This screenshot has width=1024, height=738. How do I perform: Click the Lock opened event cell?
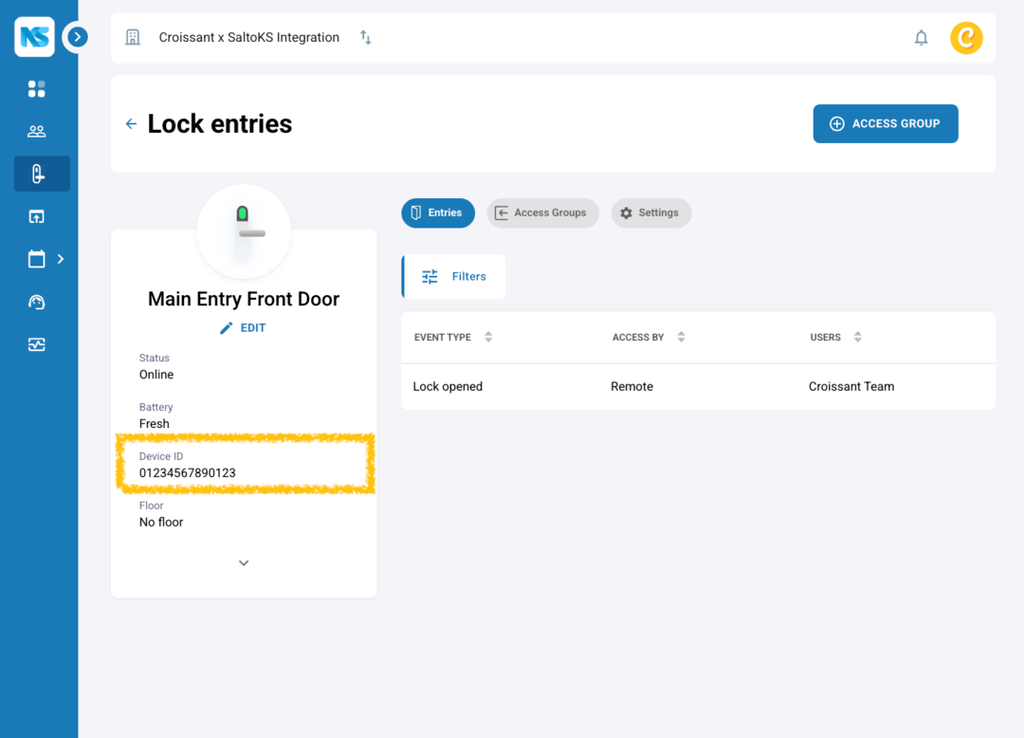tap(448, 387)
